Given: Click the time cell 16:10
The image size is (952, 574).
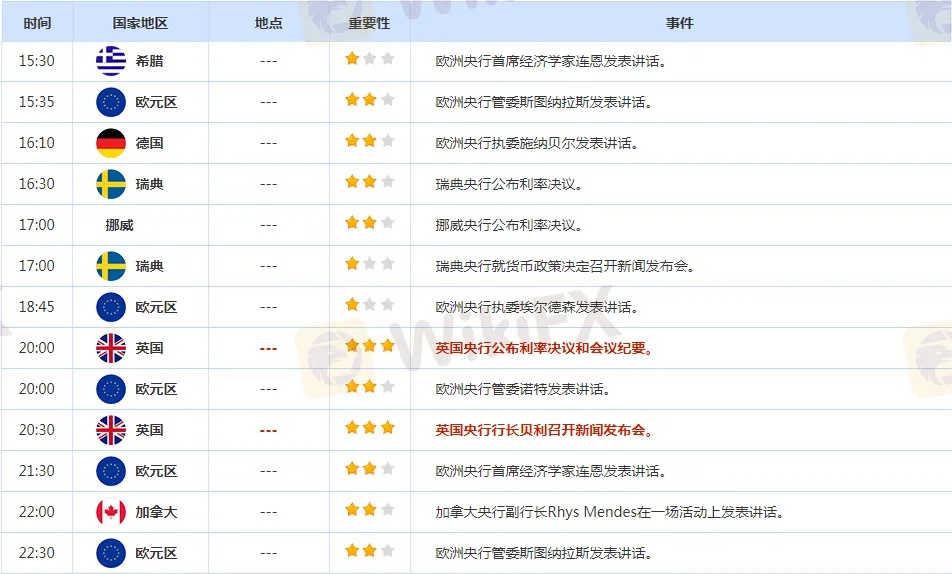Looking at the screenshot, I should tap(36, 143).
